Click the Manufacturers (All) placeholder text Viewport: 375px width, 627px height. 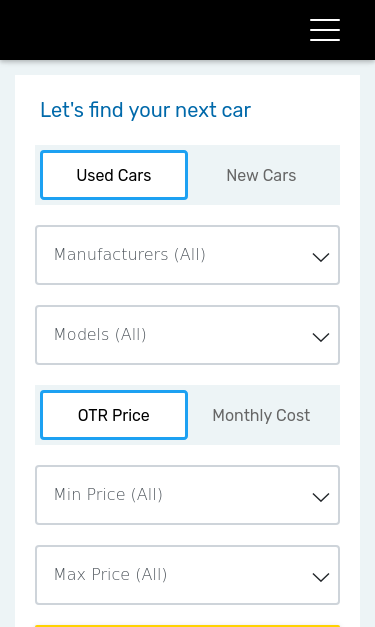pos(130,254)
